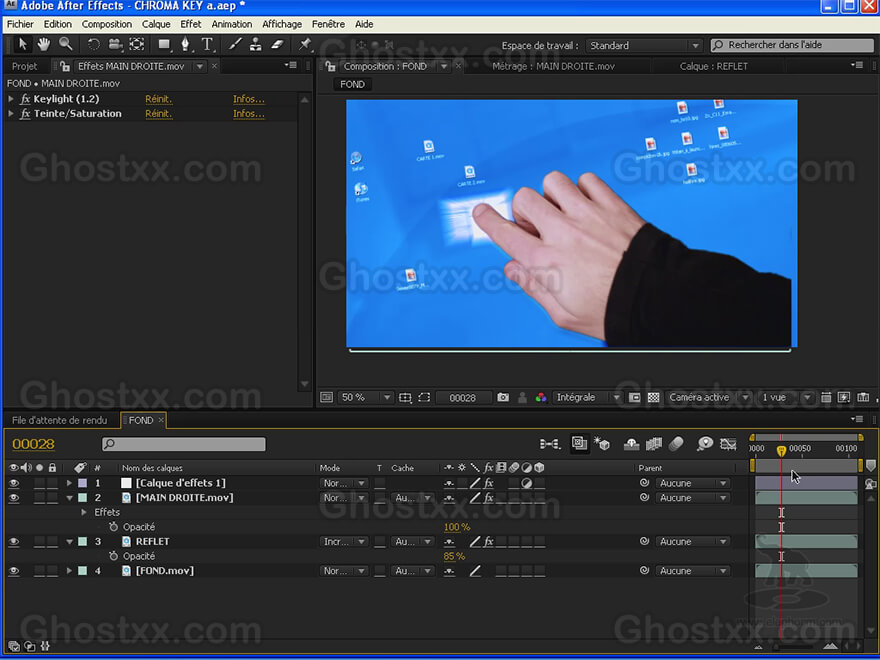Click the MAIN DROITE.mov label color swatch
The height and width of the screenshot is (660, 880).
[x=82, y=497]
